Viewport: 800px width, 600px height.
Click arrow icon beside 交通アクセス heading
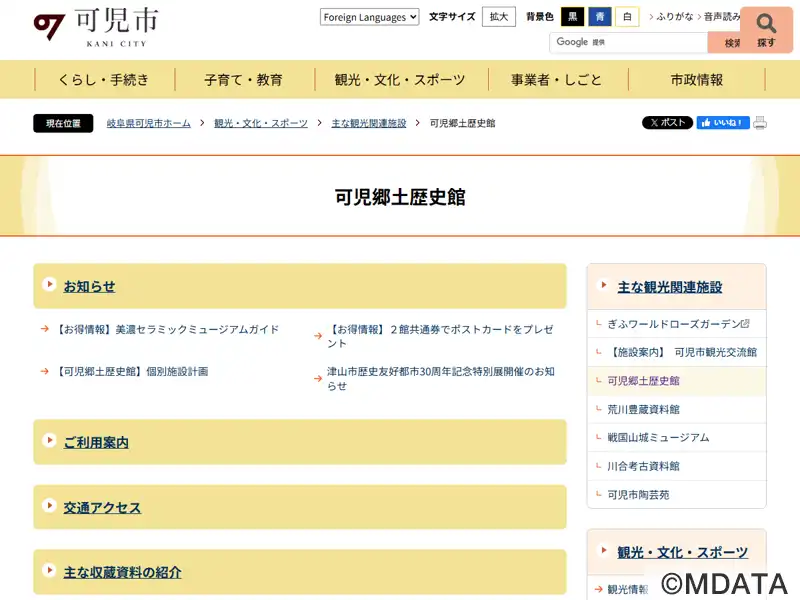pyautogui.click(x=49, y=507)
